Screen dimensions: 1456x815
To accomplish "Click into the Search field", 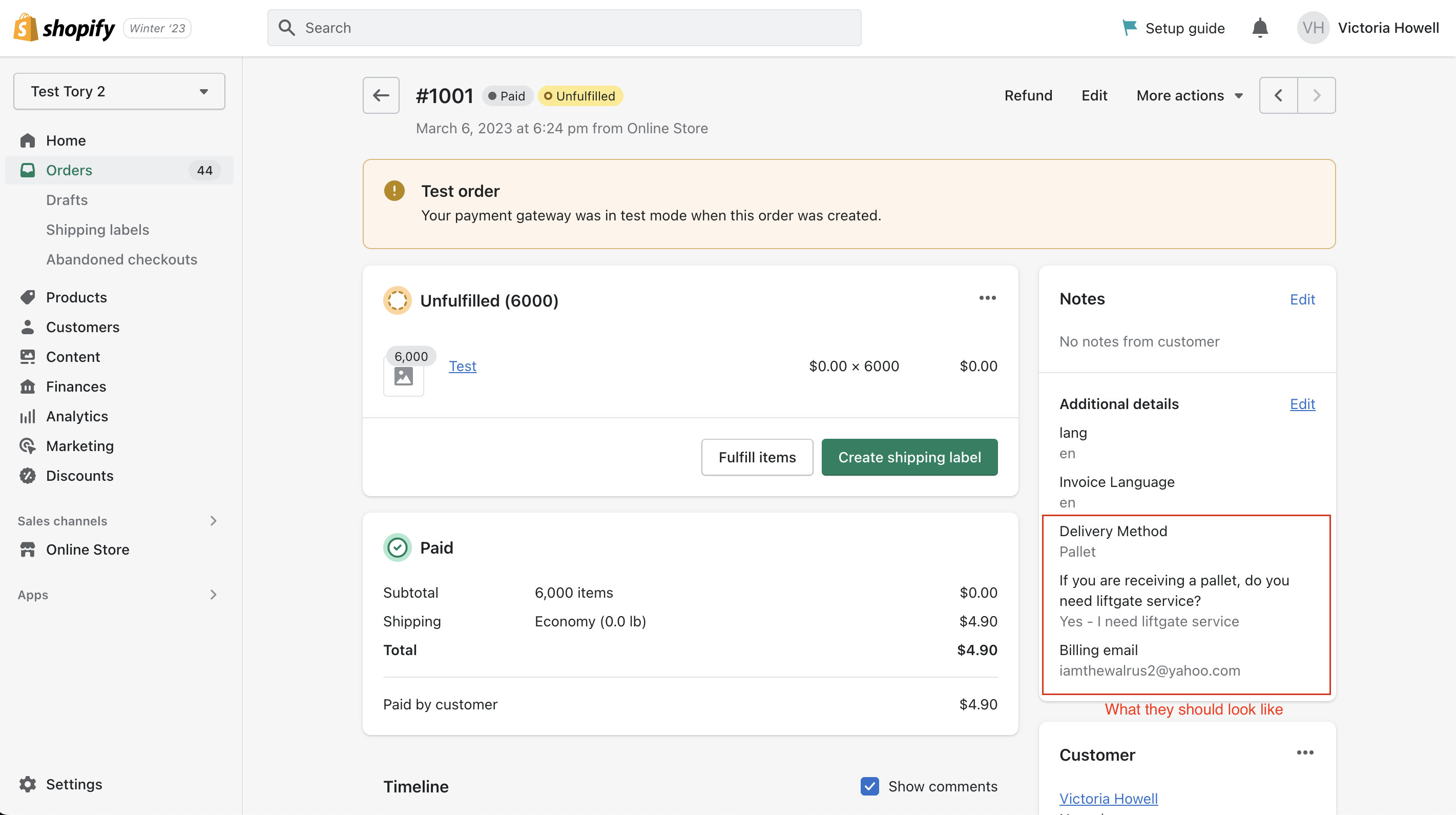I will (x=565, y=28).
